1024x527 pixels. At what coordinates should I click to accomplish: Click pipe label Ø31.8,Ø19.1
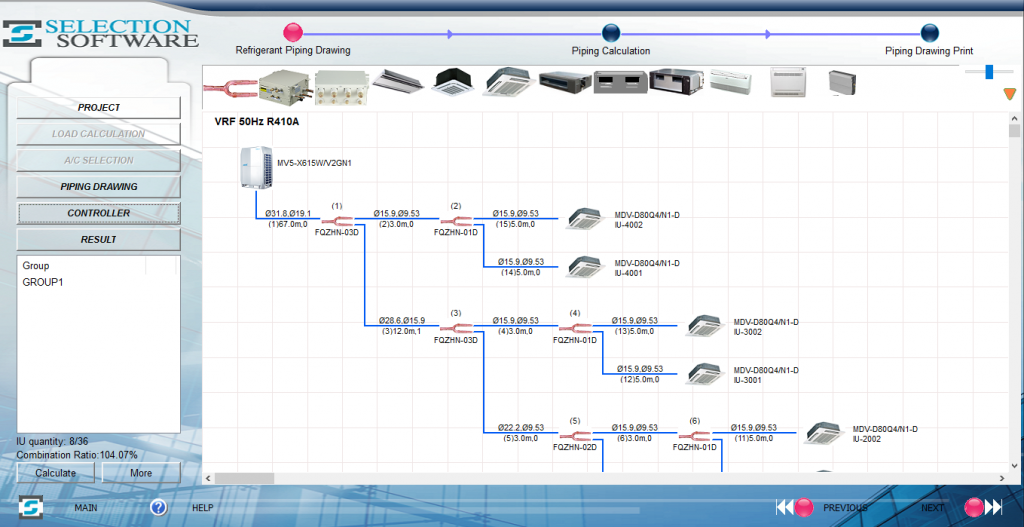pyautogui.click(x=288, y=214)
